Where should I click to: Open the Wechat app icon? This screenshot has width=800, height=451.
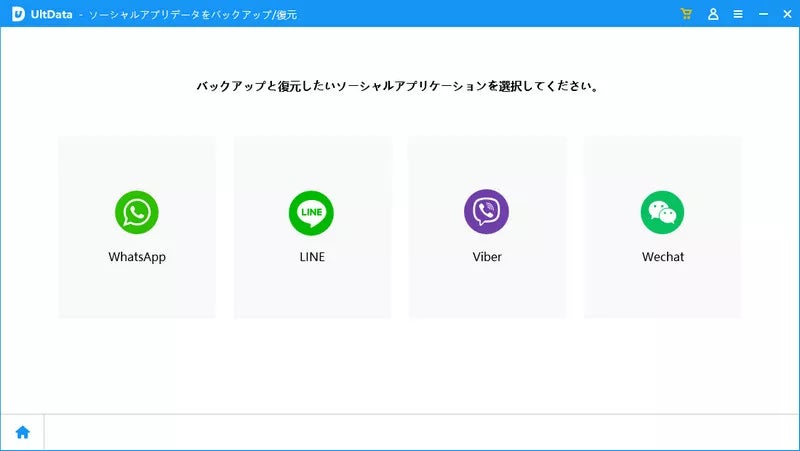tap(662, 212)
